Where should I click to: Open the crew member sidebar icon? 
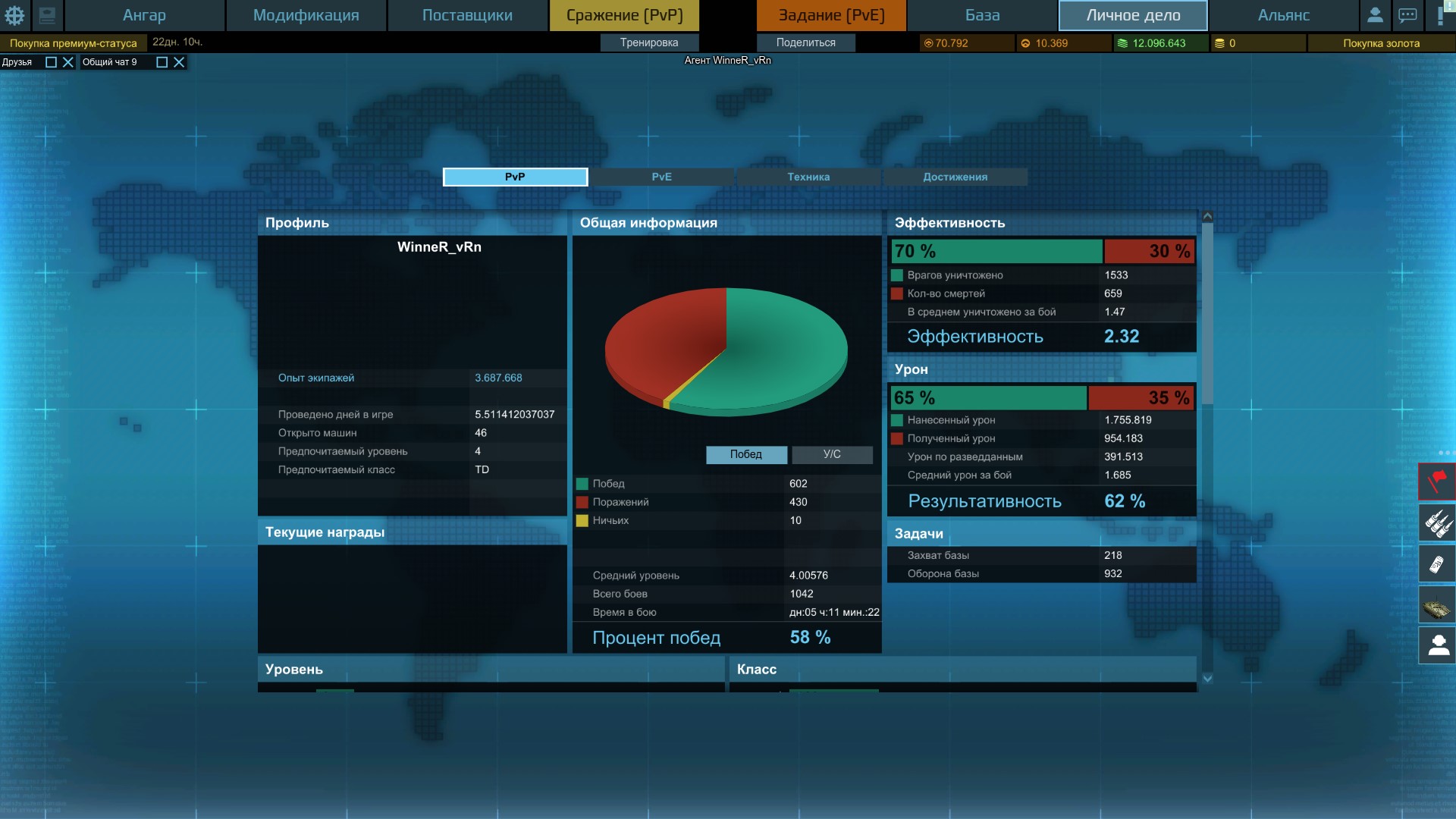point(1437,646)
